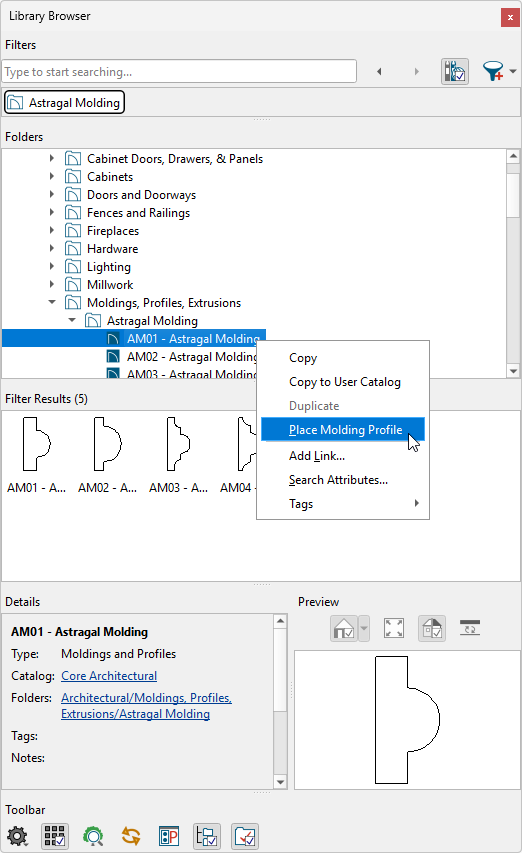The width and height of the screenshot is (522, 853).
Task: Choose Place Molding Profile in context menu
Action: click(x=343, y=429)
